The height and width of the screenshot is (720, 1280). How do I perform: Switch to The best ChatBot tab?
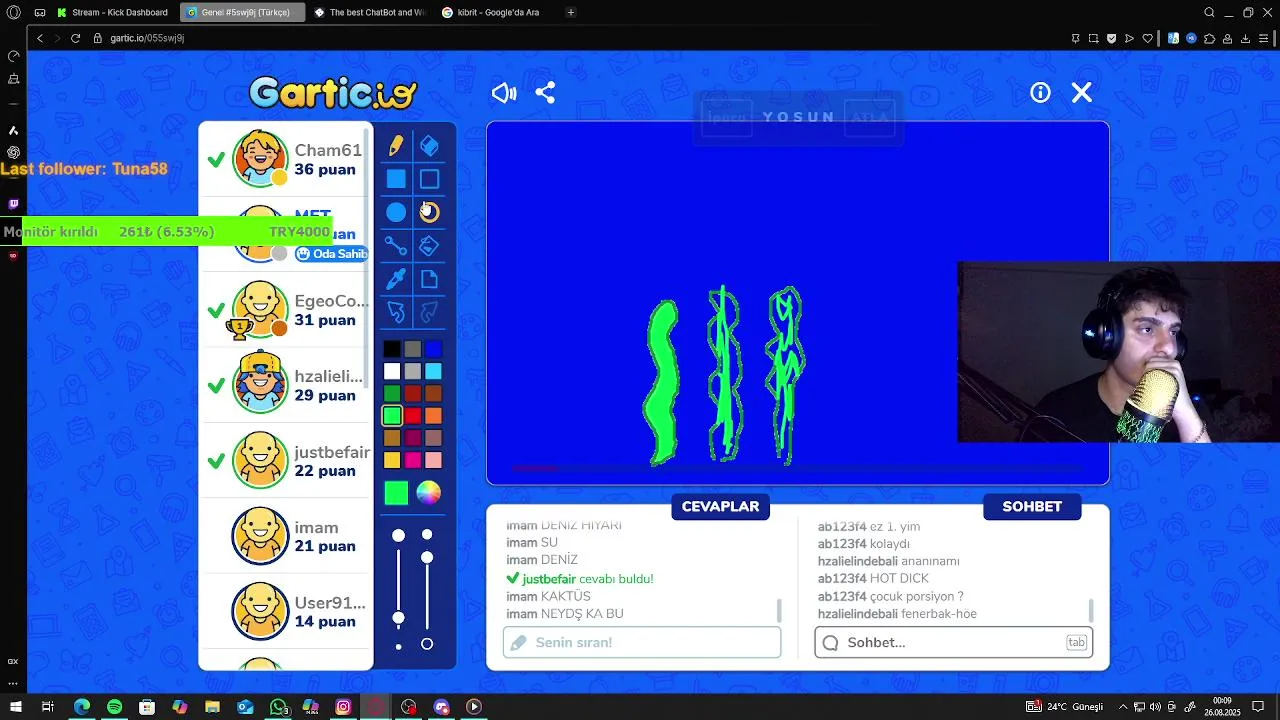click(x=370, y=12)
